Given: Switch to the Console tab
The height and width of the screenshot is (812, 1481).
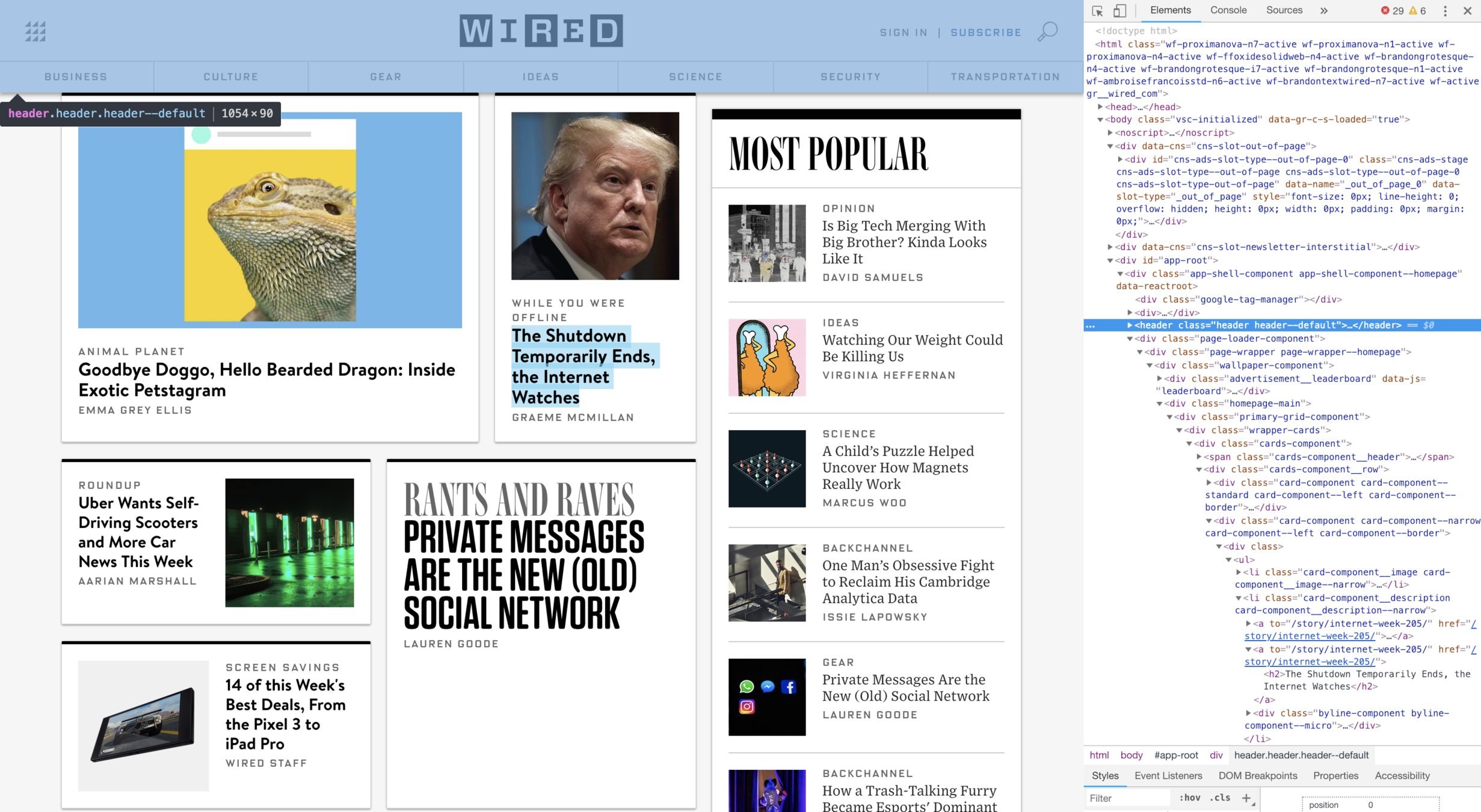Looking at the screenshot, I should click(1228, 10).
